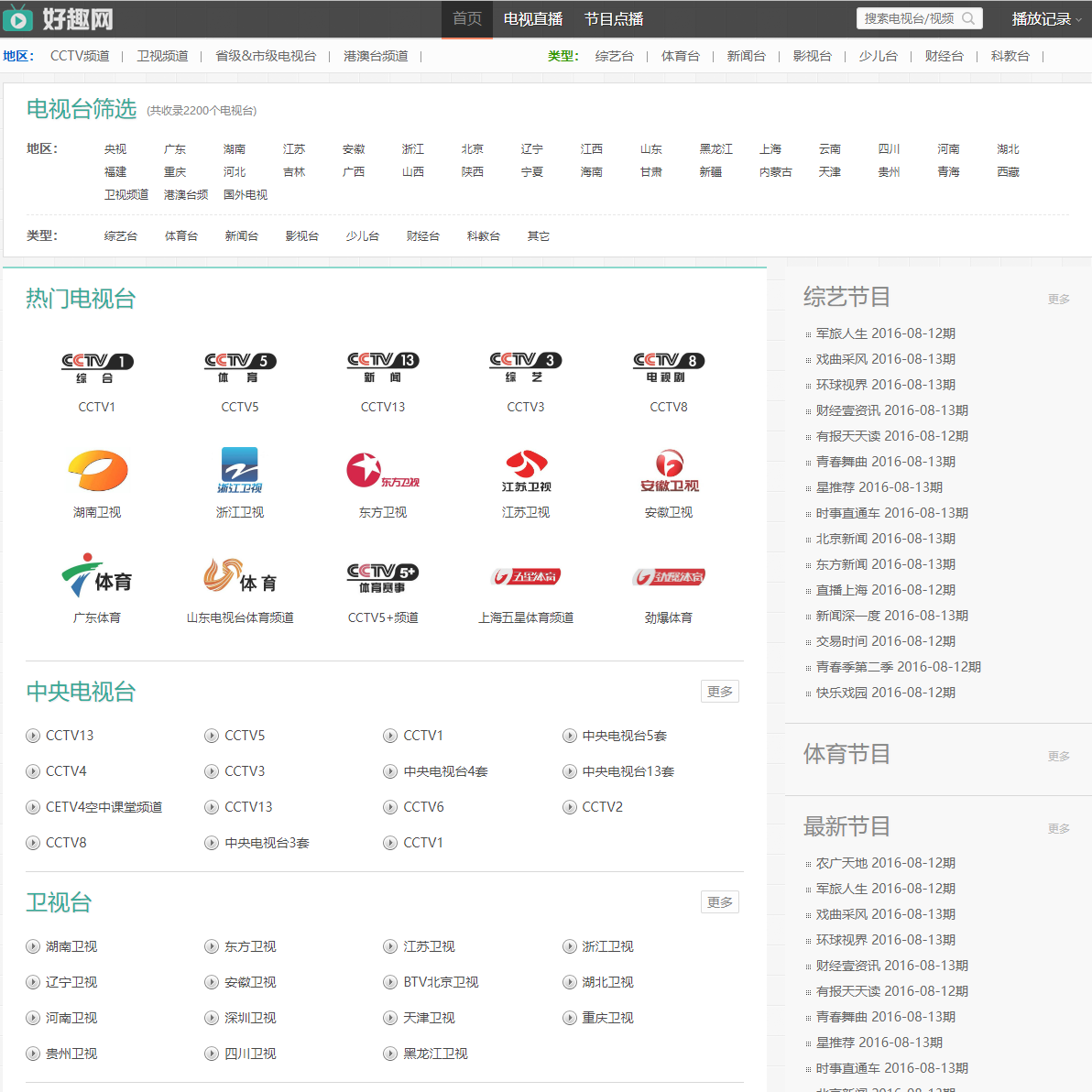Open the 安徽卫视 channel logo
Viewport: 1092px width, 1092px height.
pyautogui.click(x=670, y=472)
